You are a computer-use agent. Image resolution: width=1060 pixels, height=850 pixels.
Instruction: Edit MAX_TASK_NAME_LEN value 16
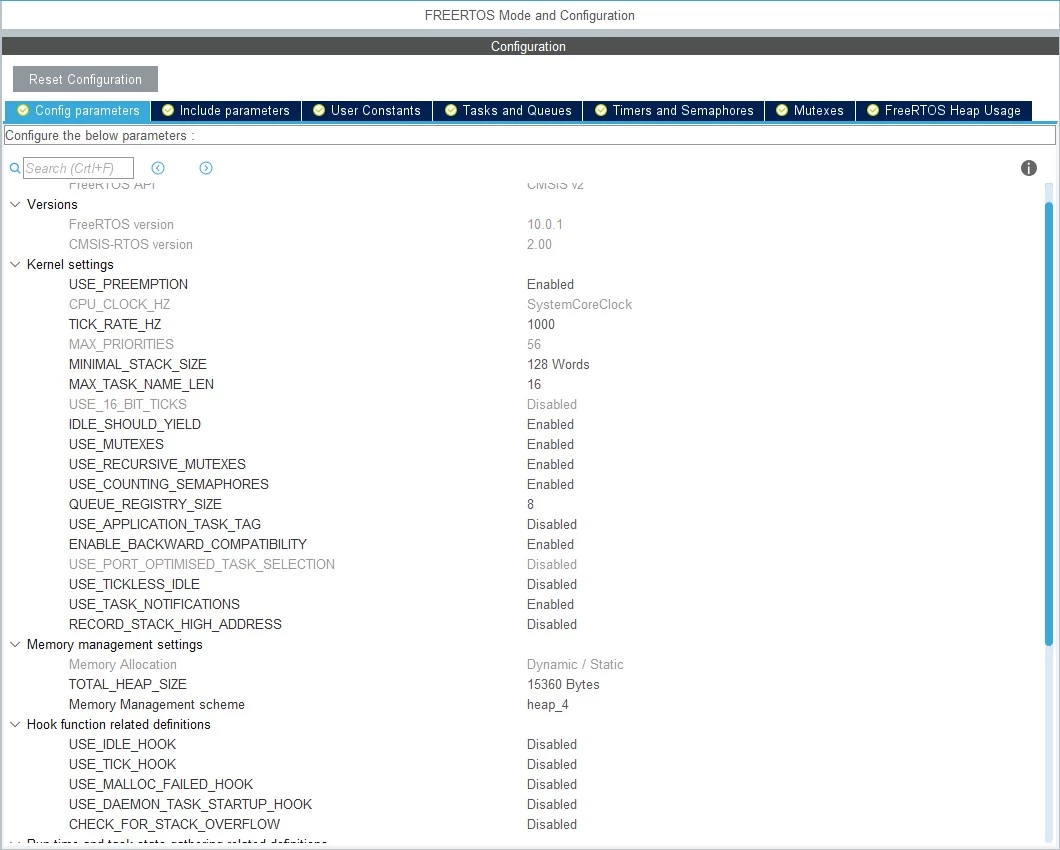[x=534, y=384]
